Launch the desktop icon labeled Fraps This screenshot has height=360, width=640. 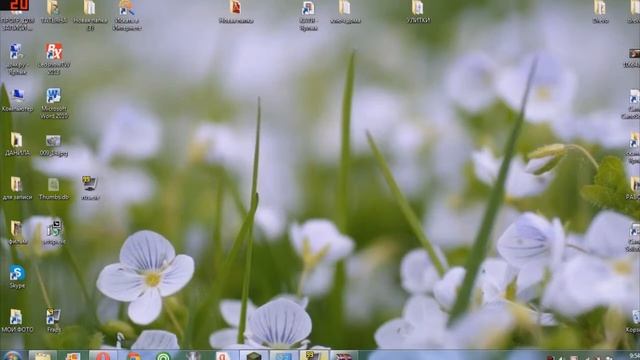pos(53,320)
